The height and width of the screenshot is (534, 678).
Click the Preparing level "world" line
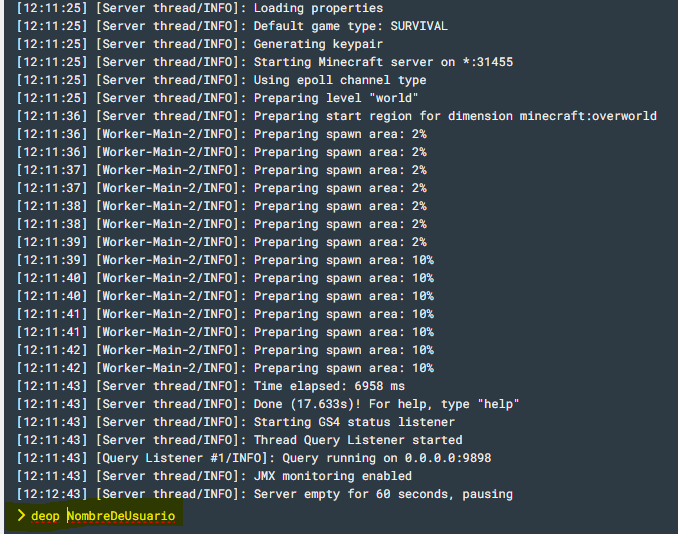click(217, 98)
